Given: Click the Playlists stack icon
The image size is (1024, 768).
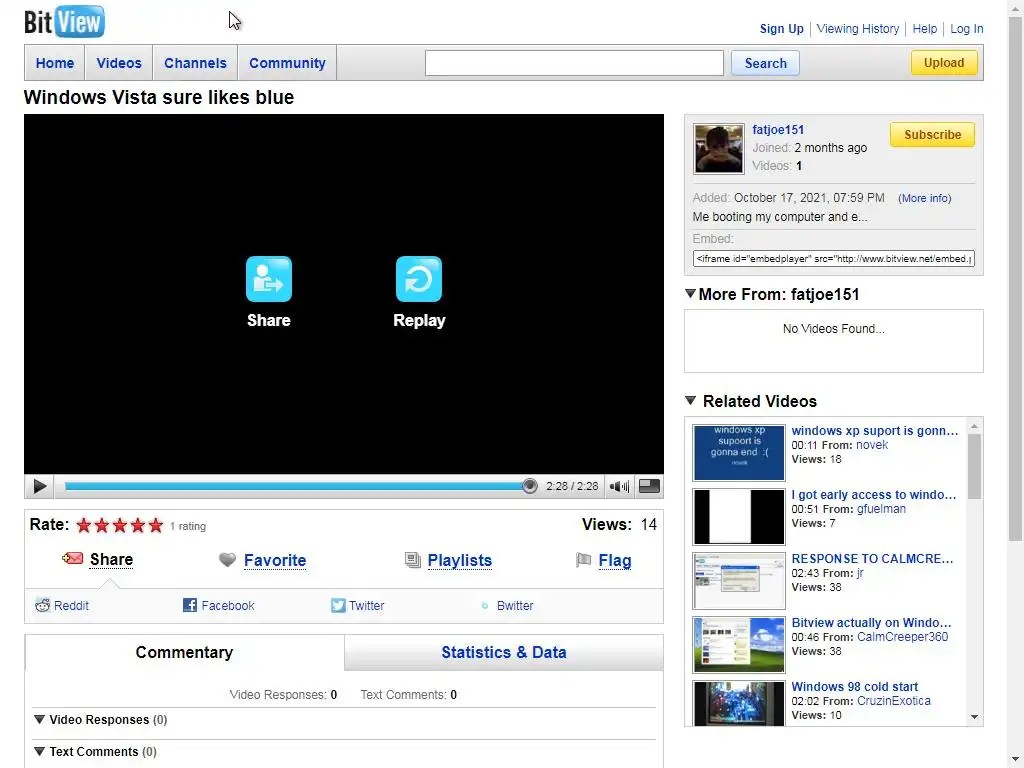Looking at the screenshot, I should click(x=413, y=560).
